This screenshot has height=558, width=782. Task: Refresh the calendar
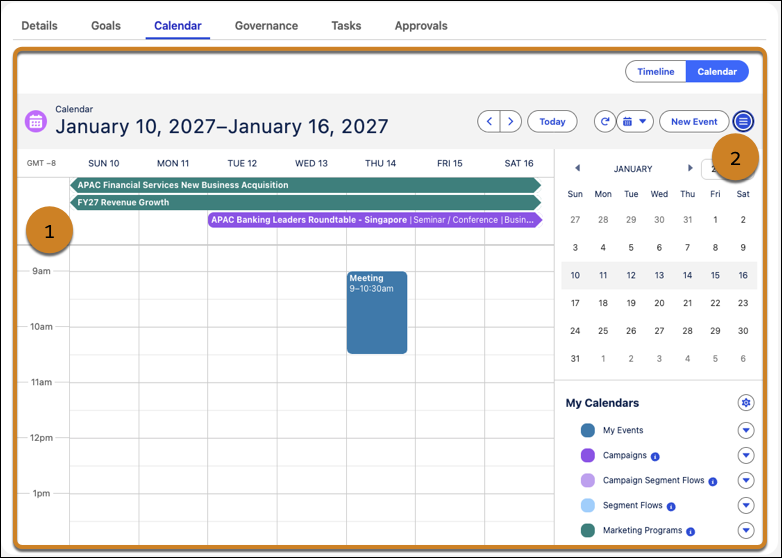605,121
